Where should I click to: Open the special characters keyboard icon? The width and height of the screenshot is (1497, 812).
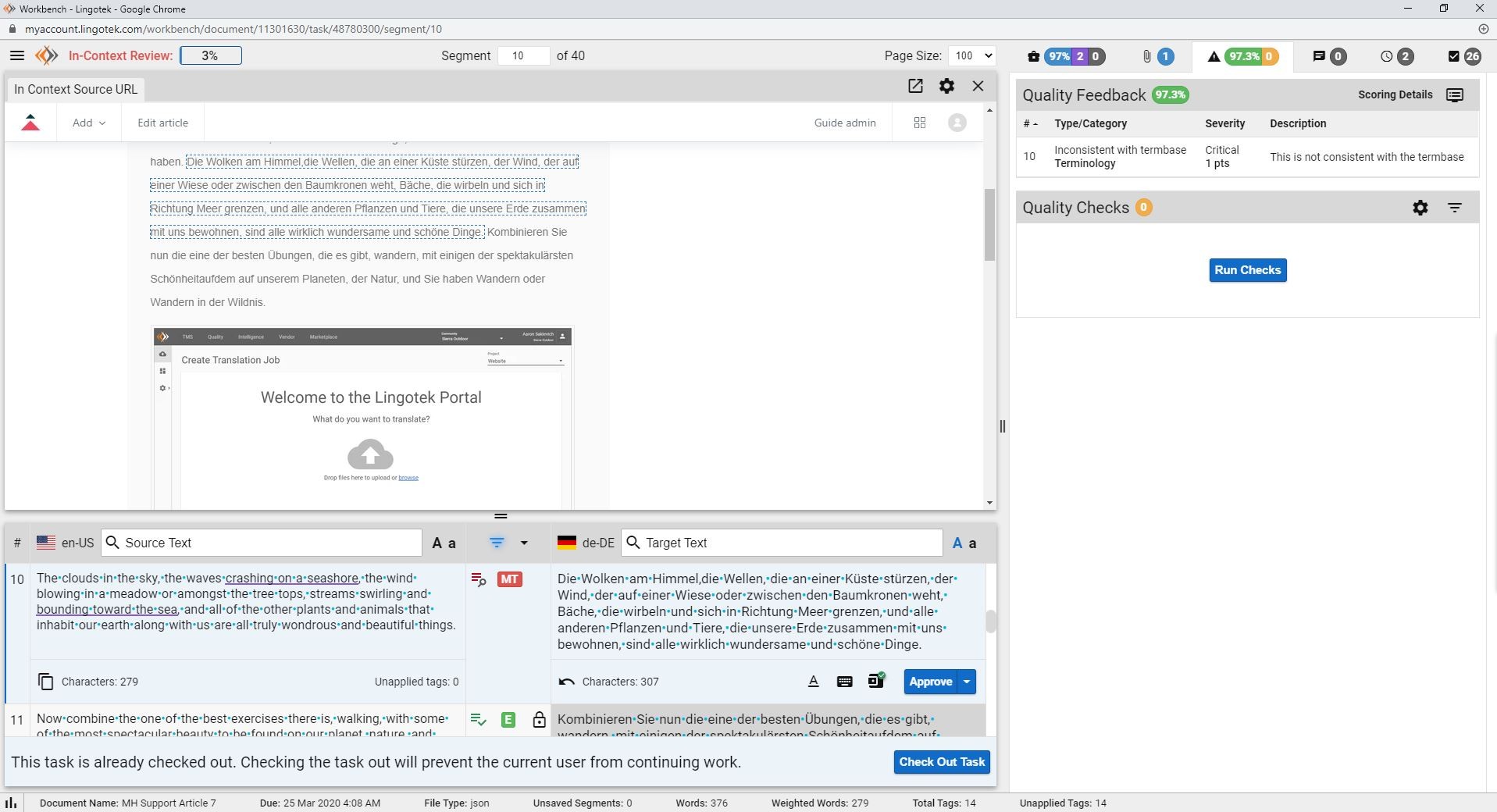(x=844, y=682)
